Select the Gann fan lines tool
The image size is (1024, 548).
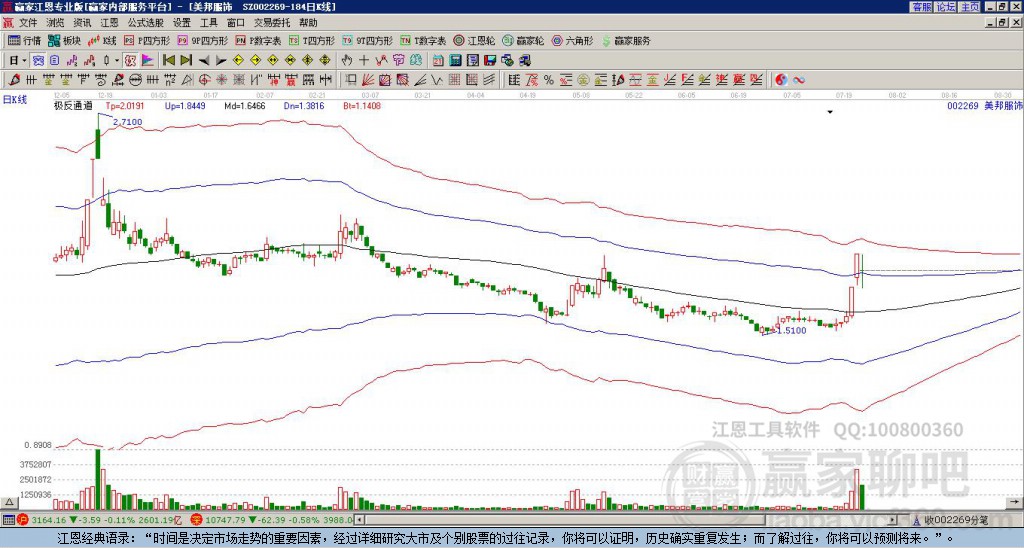pyautogui.click(x=368, y=80)
